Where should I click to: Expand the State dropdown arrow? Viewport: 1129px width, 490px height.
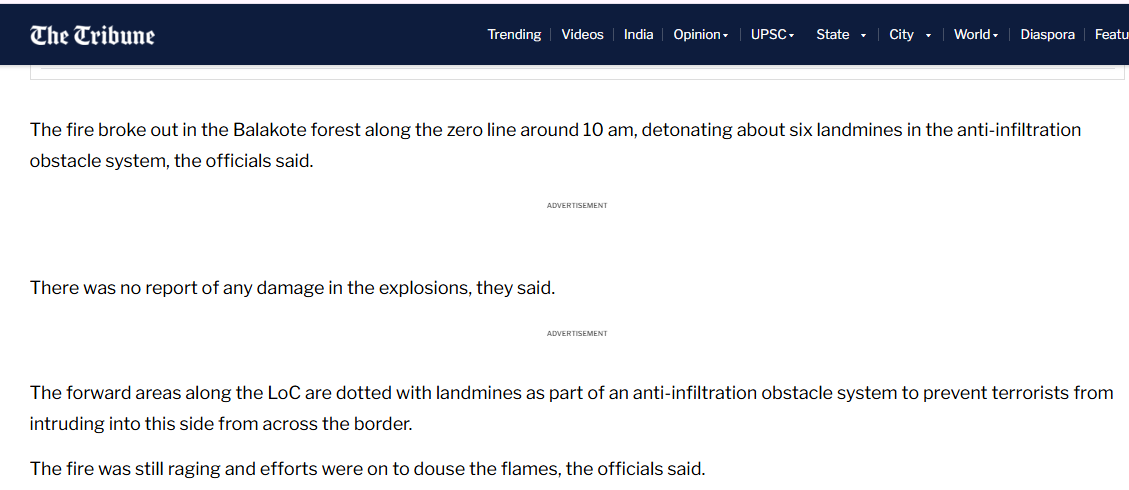(x=863, y=36)
